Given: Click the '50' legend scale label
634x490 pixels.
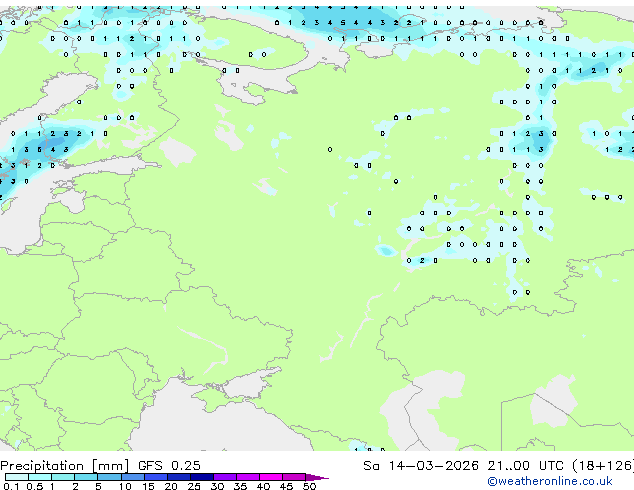Looking at the screenshot, I should (309, 486).
